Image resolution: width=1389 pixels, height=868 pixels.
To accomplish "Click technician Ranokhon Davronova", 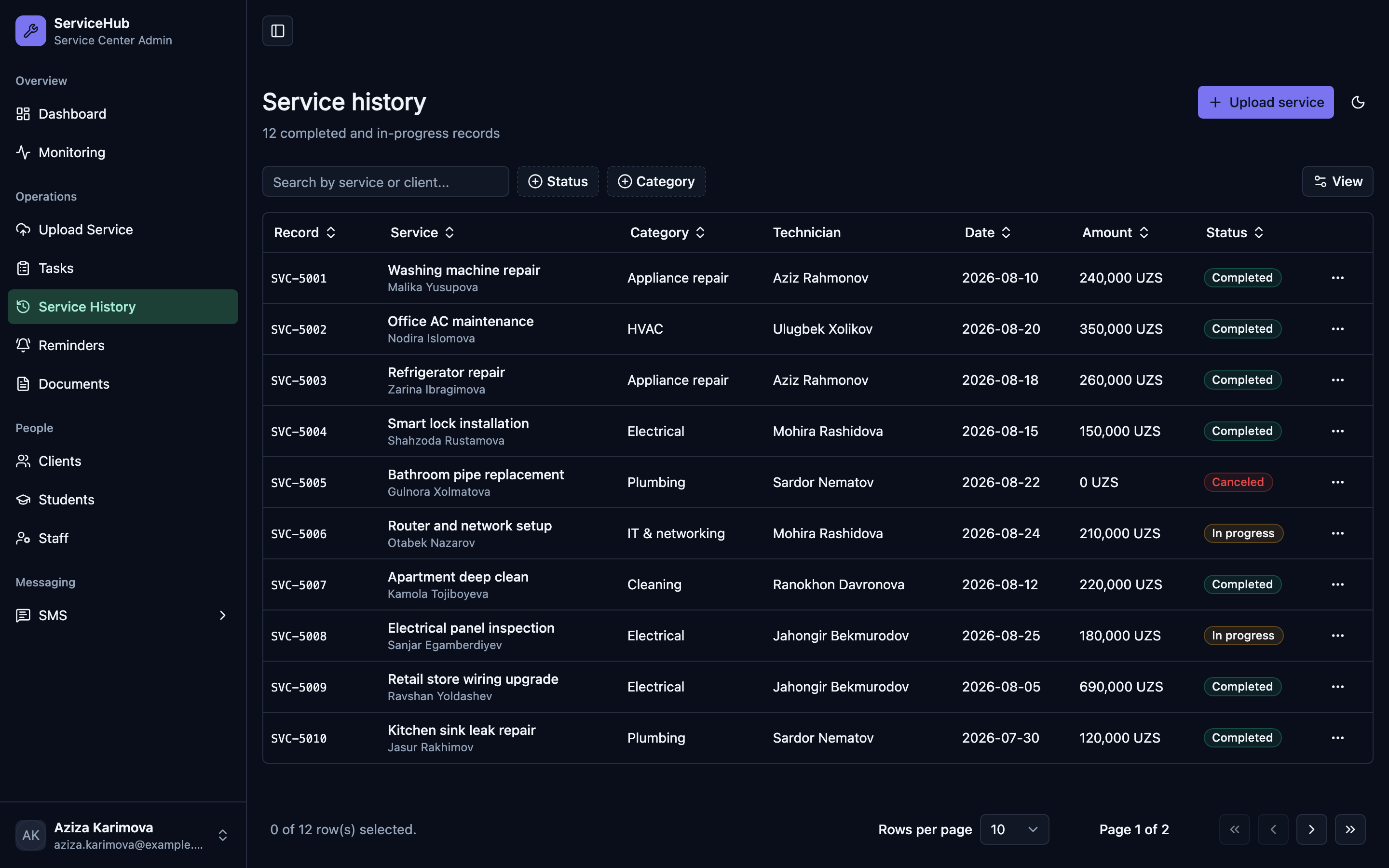I will pos(839,584).
